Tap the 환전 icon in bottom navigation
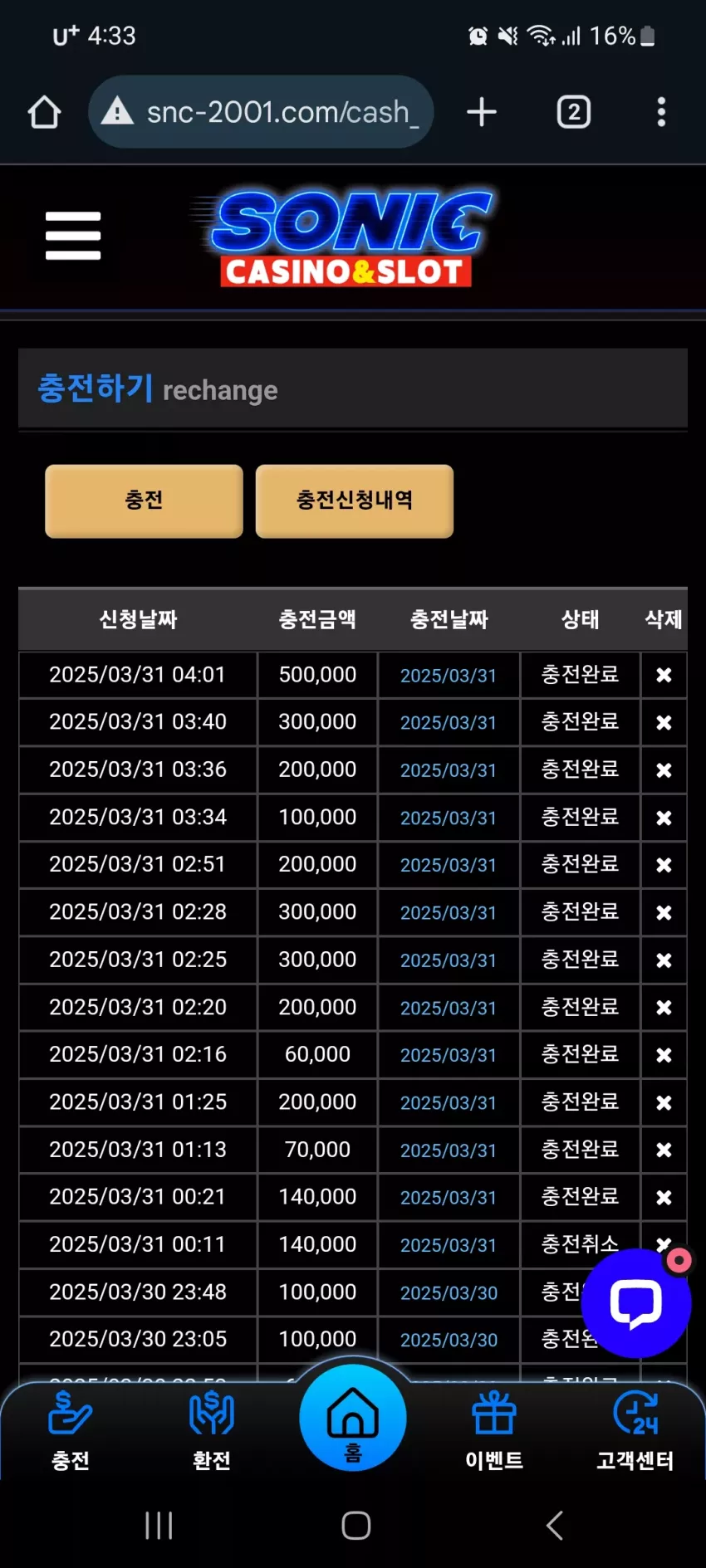 [212, 1431]
